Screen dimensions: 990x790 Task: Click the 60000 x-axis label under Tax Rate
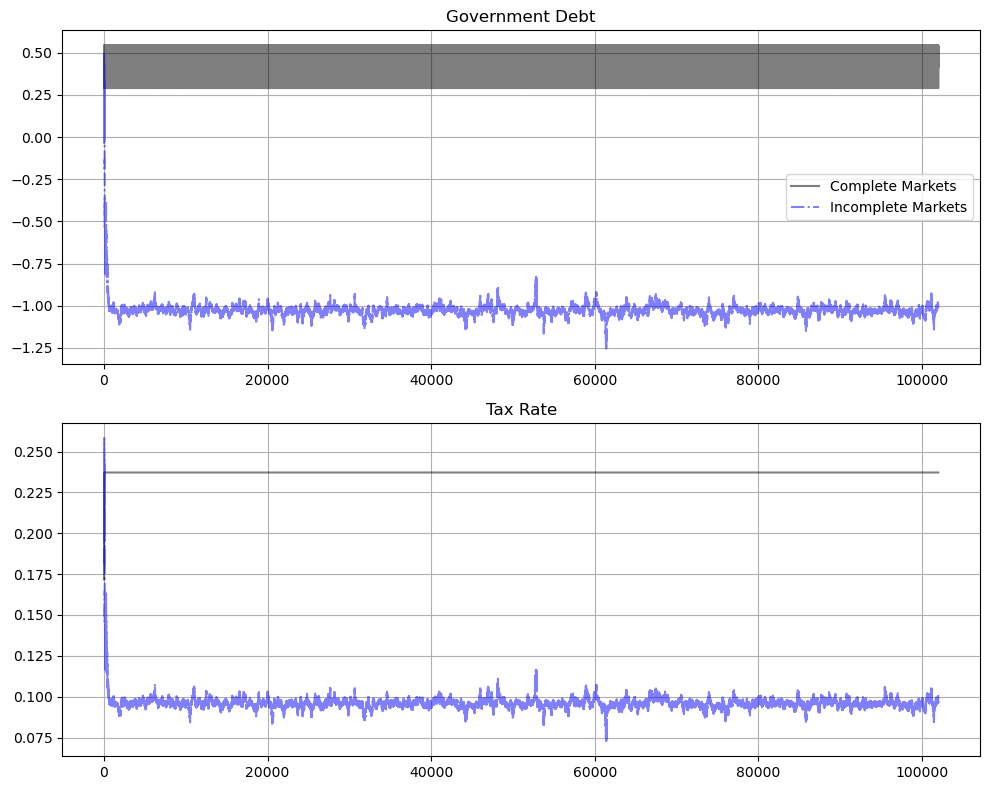(594, 773)
